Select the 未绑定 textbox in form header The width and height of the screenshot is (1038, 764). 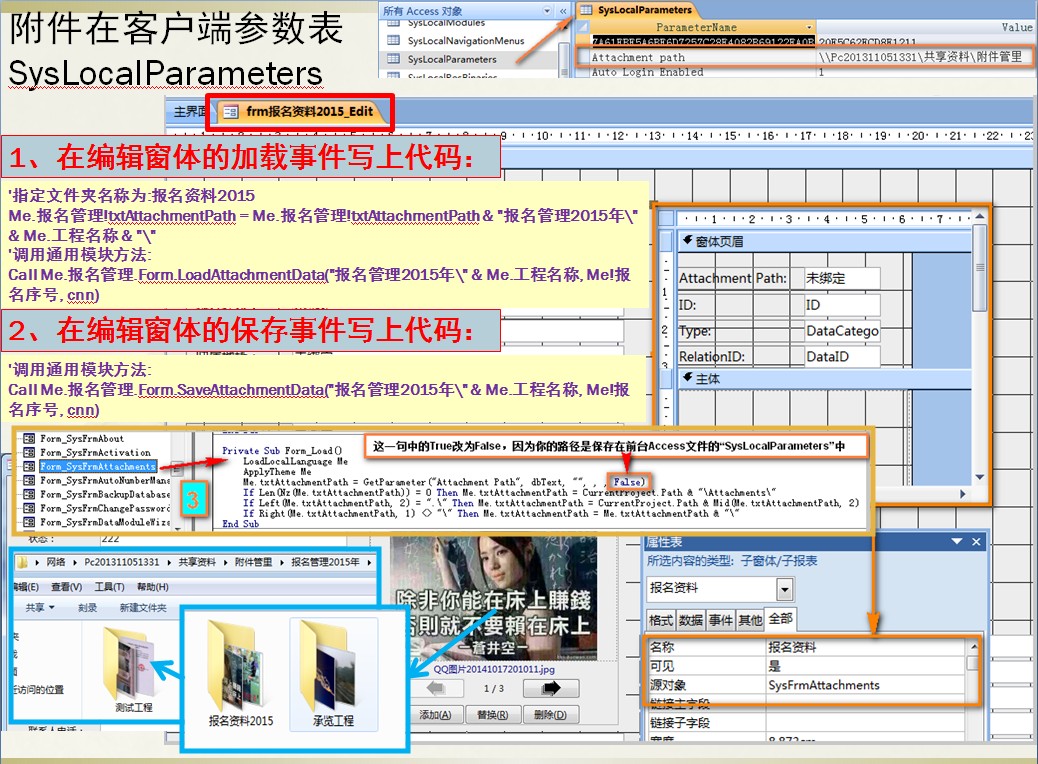(842, 278)
